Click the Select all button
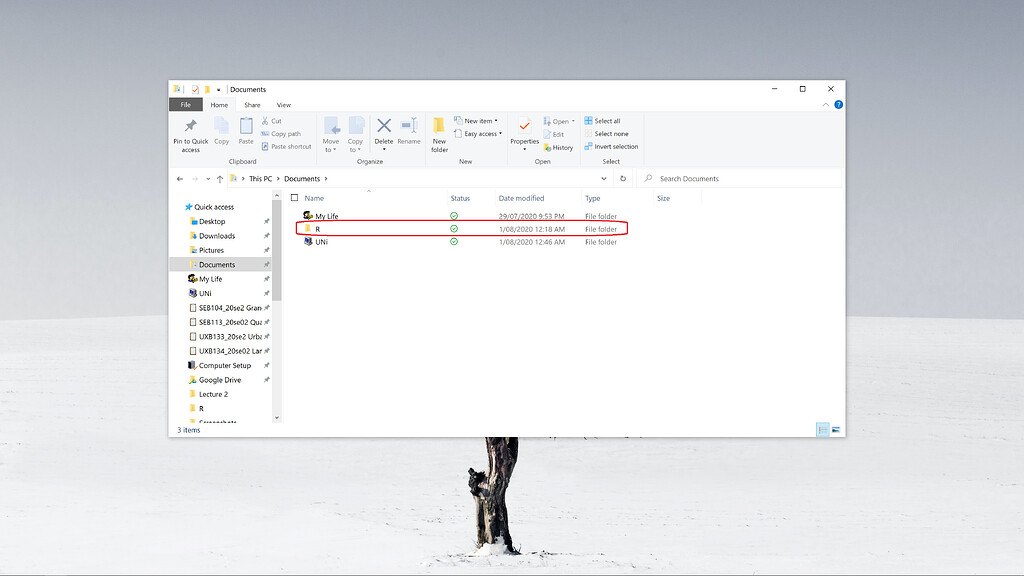The width and height of the screenshot is (1024, 576). click(606, 121)
